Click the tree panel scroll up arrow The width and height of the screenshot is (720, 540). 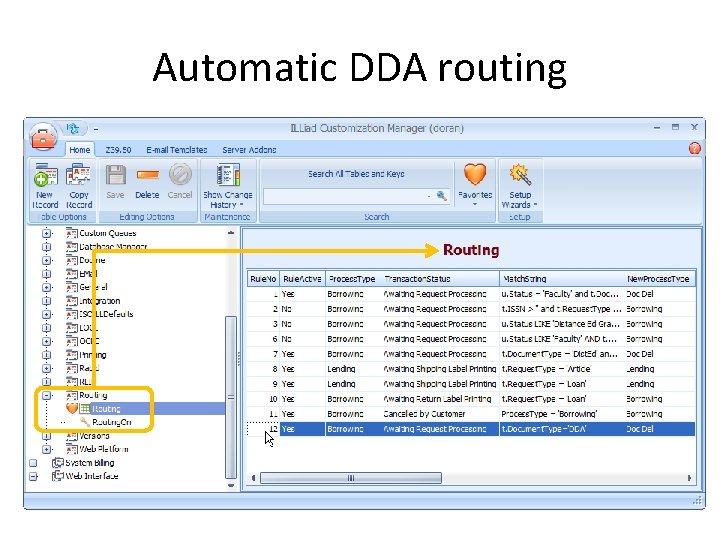tap(231, 233)
